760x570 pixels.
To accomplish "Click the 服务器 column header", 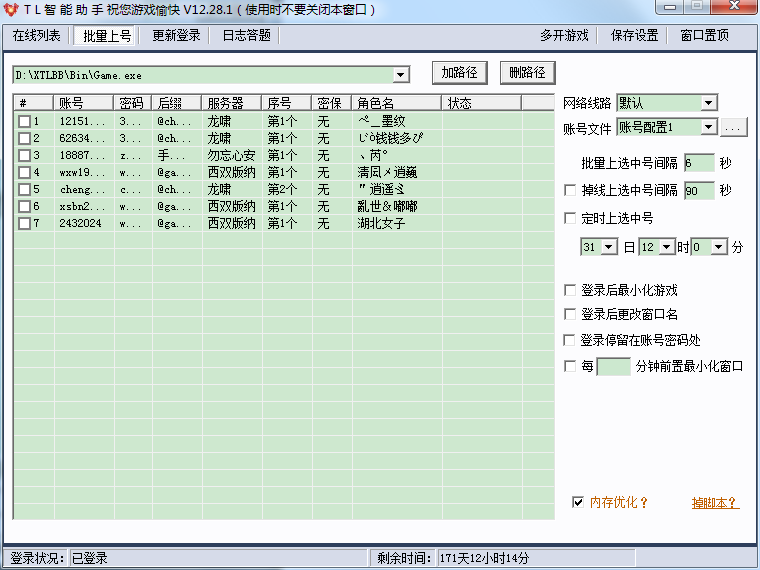I will pos(232,103).
